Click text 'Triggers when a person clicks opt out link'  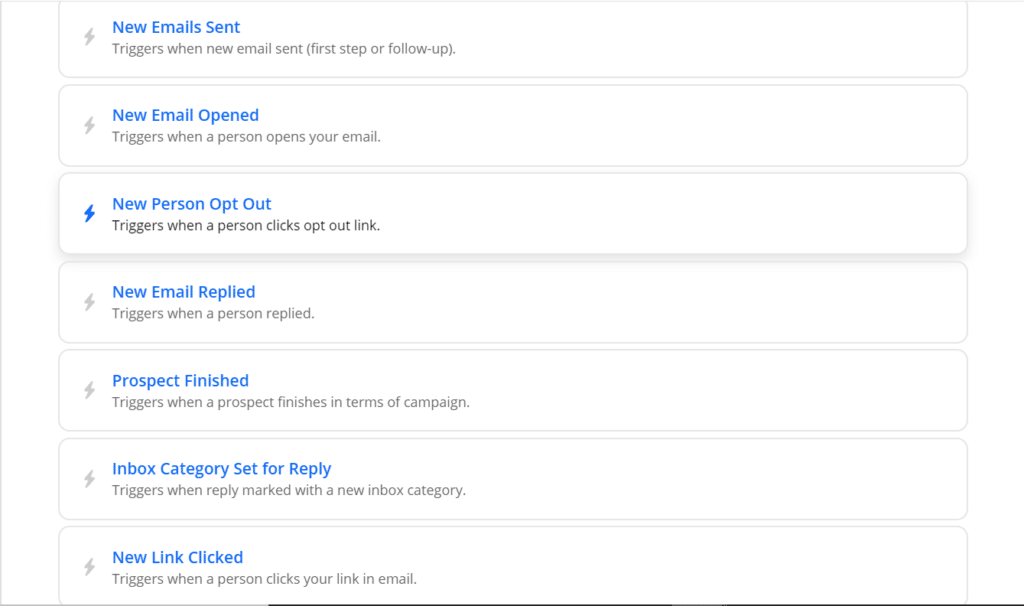click(246, 225)
